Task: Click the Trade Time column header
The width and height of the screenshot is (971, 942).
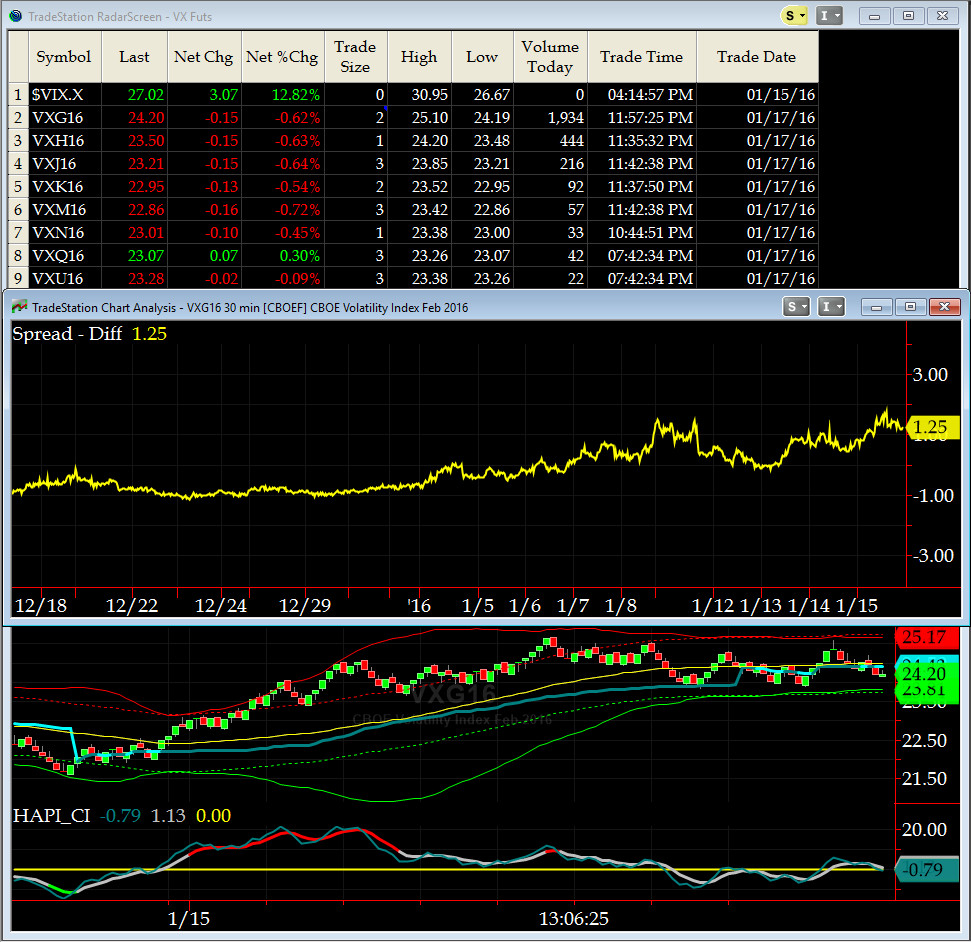Action: point(642,57)
